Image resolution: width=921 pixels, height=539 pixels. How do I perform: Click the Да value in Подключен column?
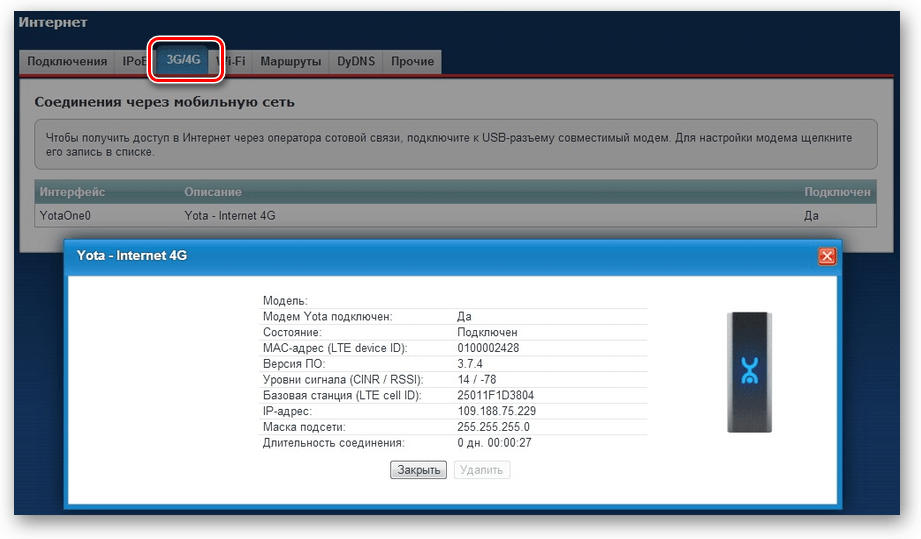click(x=811, y=215)
